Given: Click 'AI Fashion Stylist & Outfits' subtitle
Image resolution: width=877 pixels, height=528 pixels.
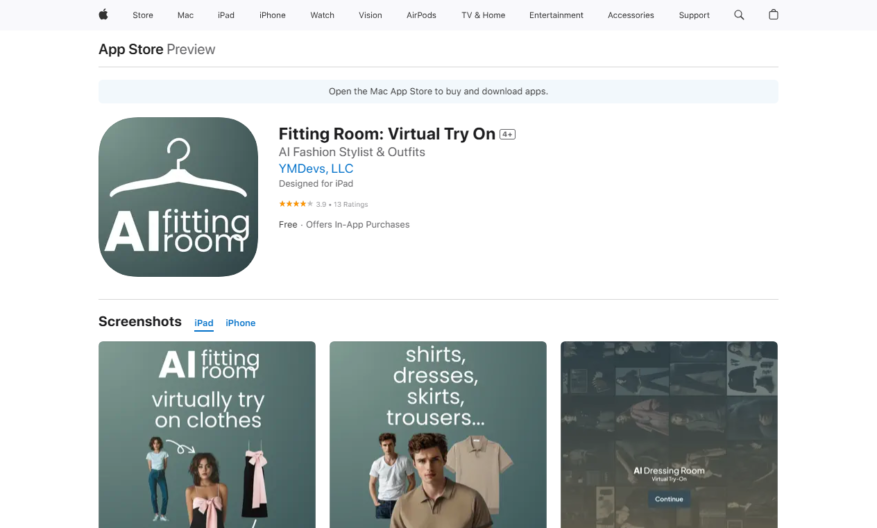Looking at the screenshot, I should click(352, 152).
